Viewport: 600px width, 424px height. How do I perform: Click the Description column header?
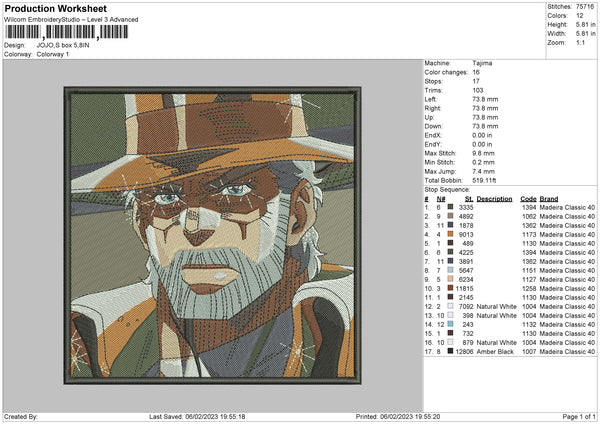pos(496,199)
